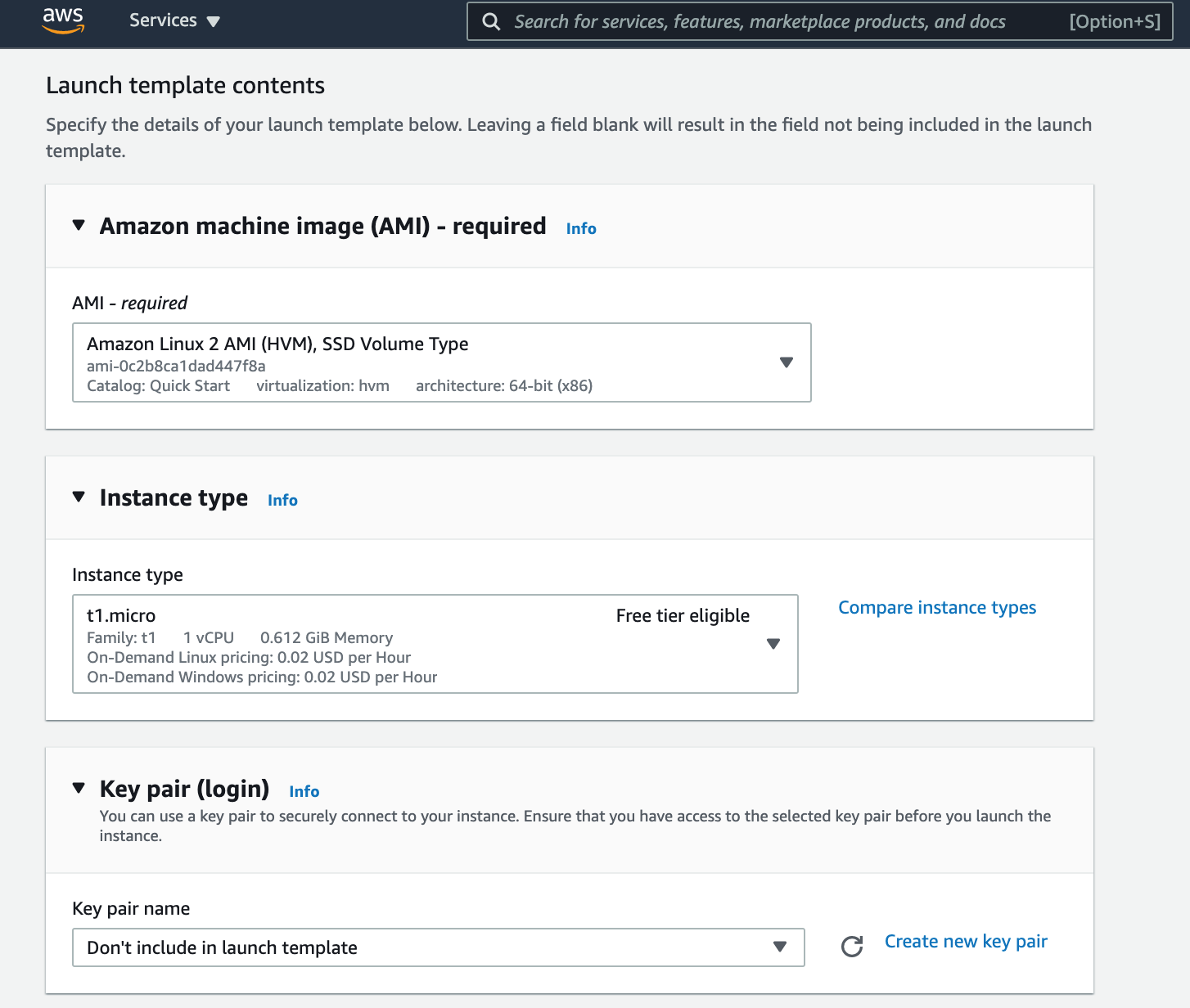Open the t1.micro instance type dropdown

(x=435, y=644)
